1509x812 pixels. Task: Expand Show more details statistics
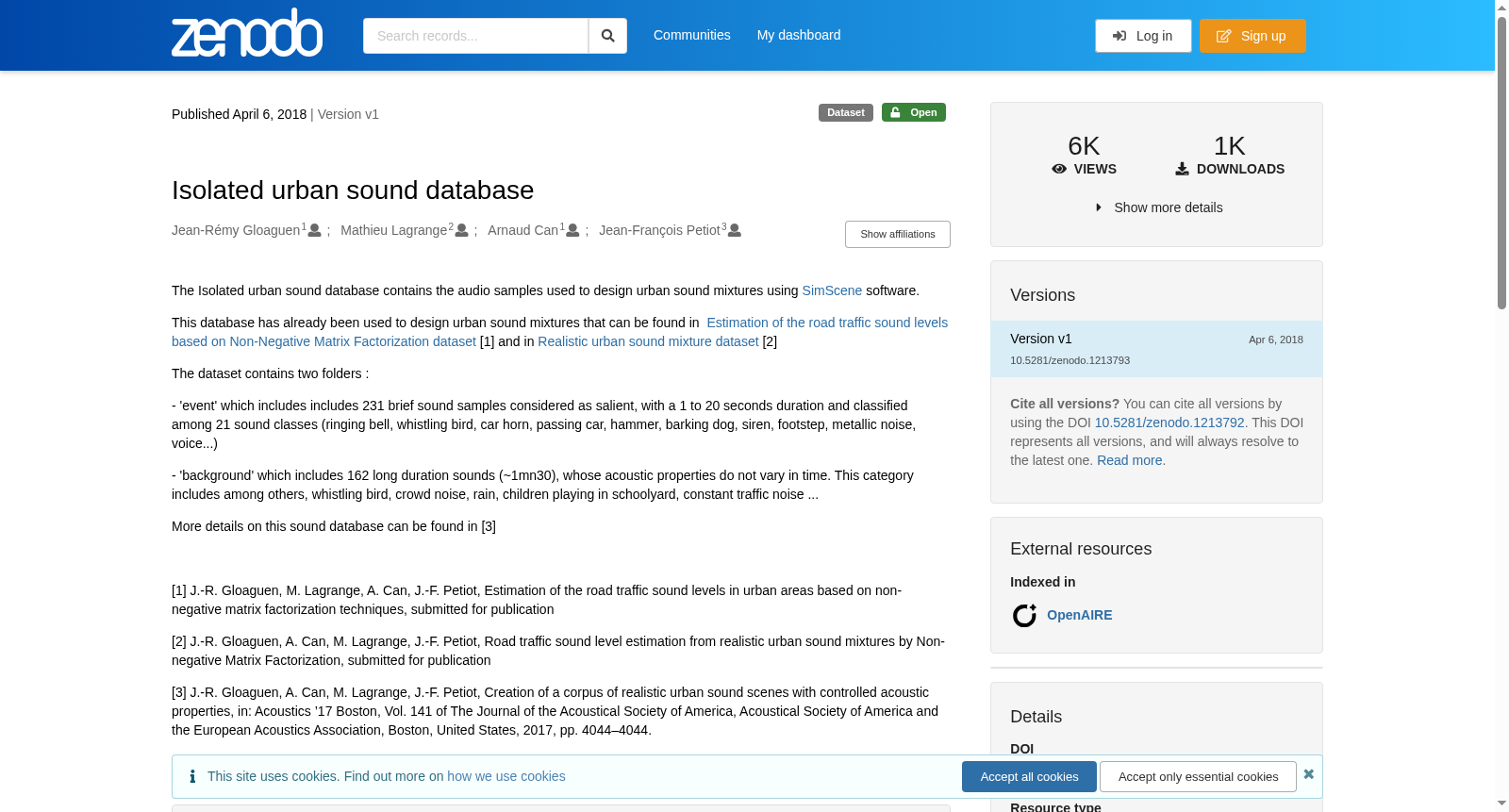coord(1158,207)
